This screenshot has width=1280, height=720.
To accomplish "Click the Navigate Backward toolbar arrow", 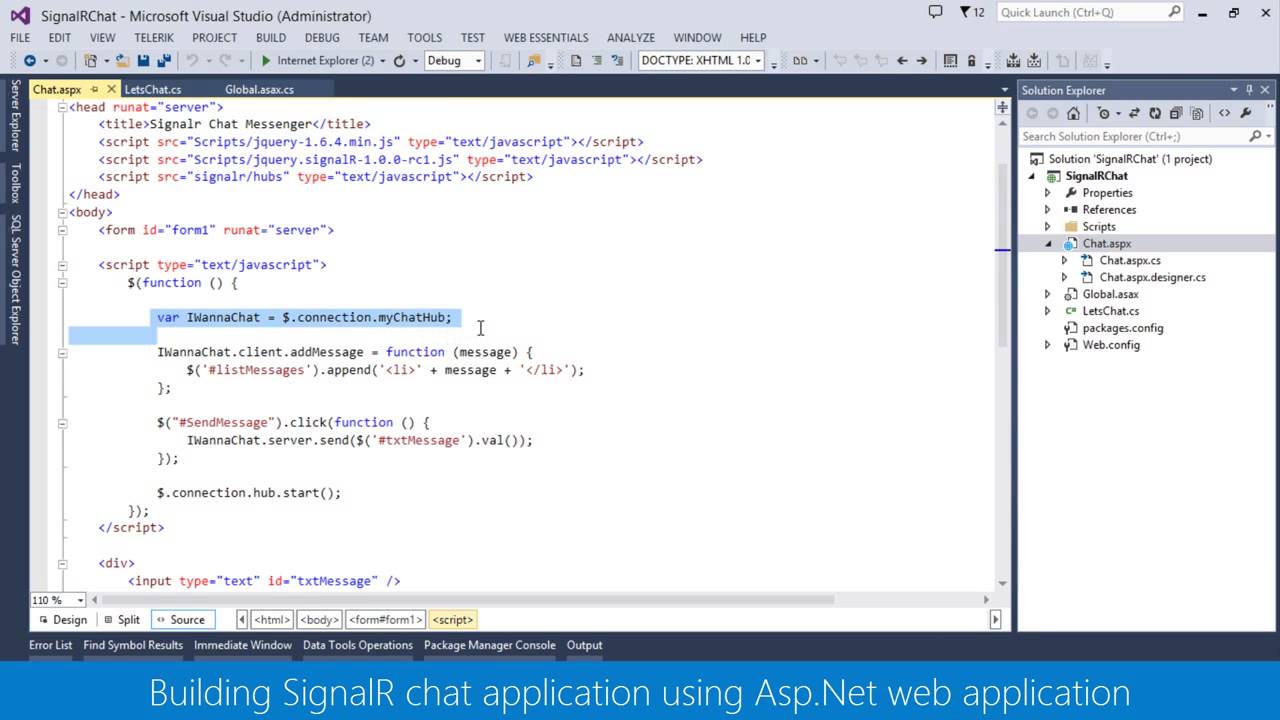I will pos(29,61).
